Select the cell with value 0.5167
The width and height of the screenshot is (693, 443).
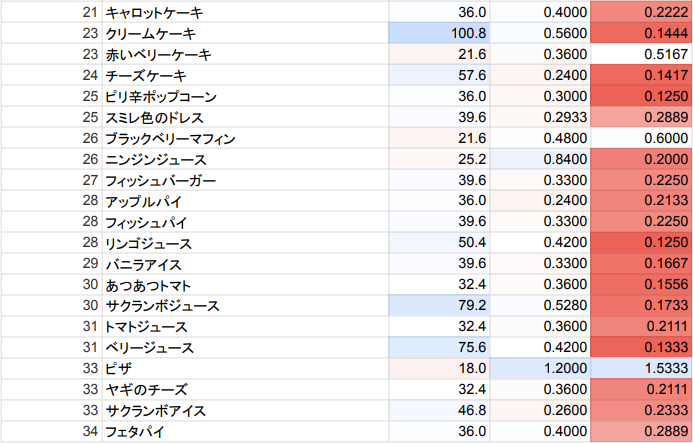641,54
